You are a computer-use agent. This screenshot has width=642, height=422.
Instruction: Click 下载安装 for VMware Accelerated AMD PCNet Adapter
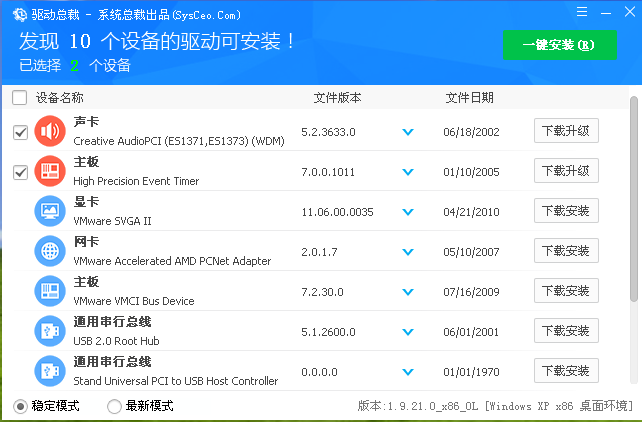[566, 250]
